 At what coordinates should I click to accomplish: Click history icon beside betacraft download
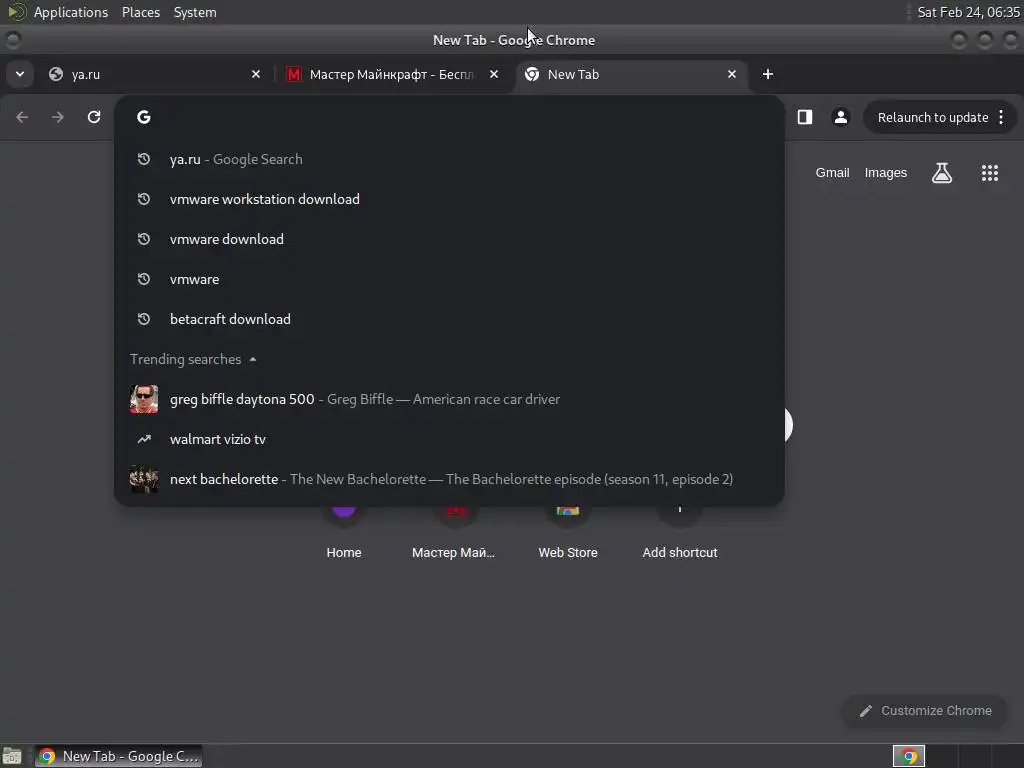pyautogui.click(x=144, y=319)
